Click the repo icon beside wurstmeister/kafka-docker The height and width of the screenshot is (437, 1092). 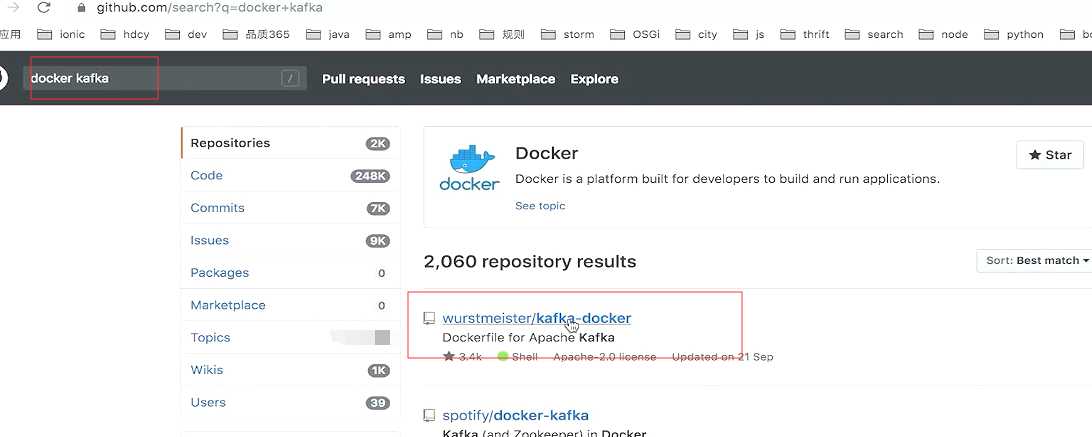point(429,319)
